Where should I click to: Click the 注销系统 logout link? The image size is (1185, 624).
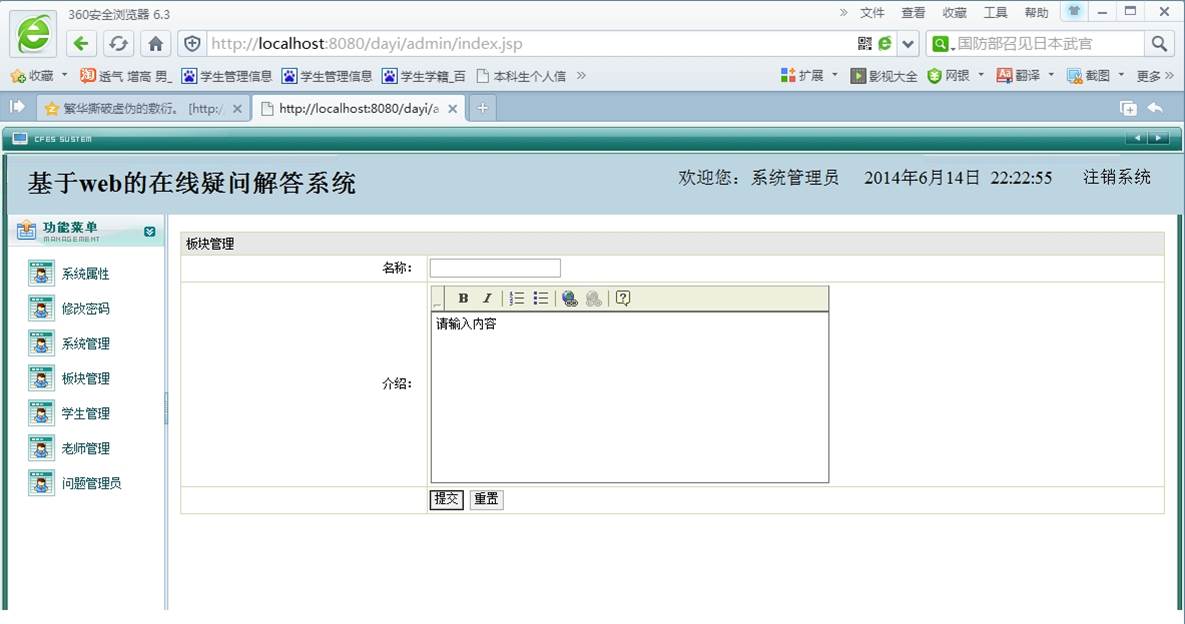pos(1117,176)
